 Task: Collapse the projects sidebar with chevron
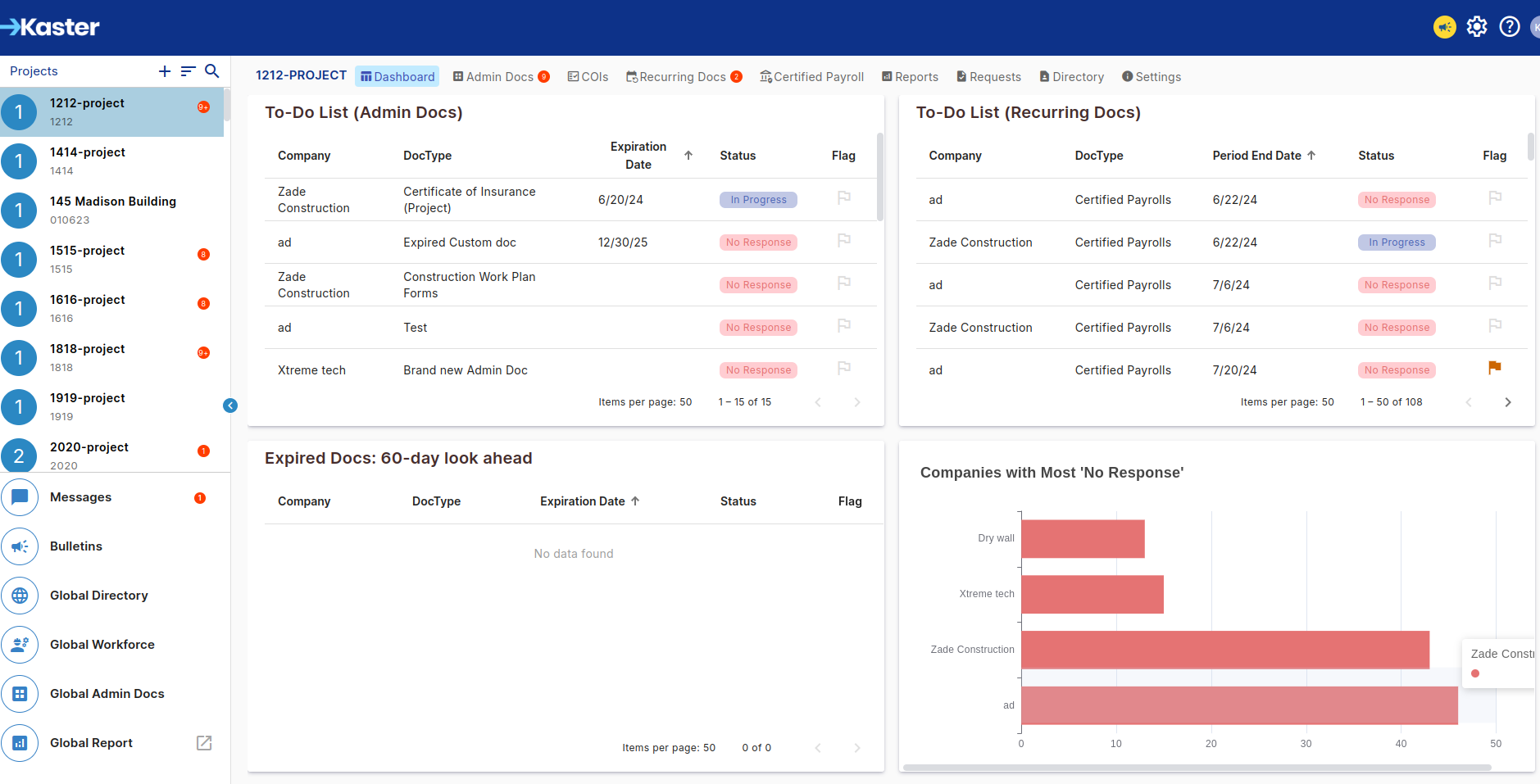[230, 406]
